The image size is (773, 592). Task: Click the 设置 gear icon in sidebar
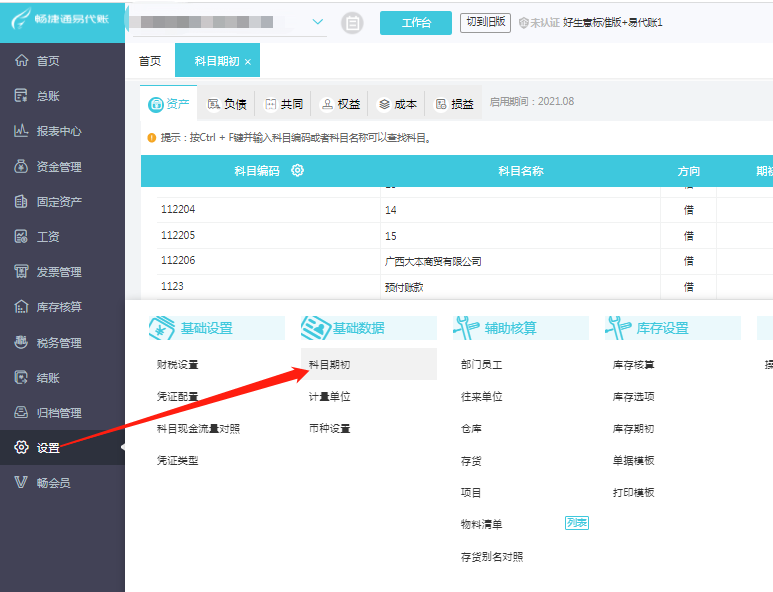pyautogui.click(x=21, y=447)
